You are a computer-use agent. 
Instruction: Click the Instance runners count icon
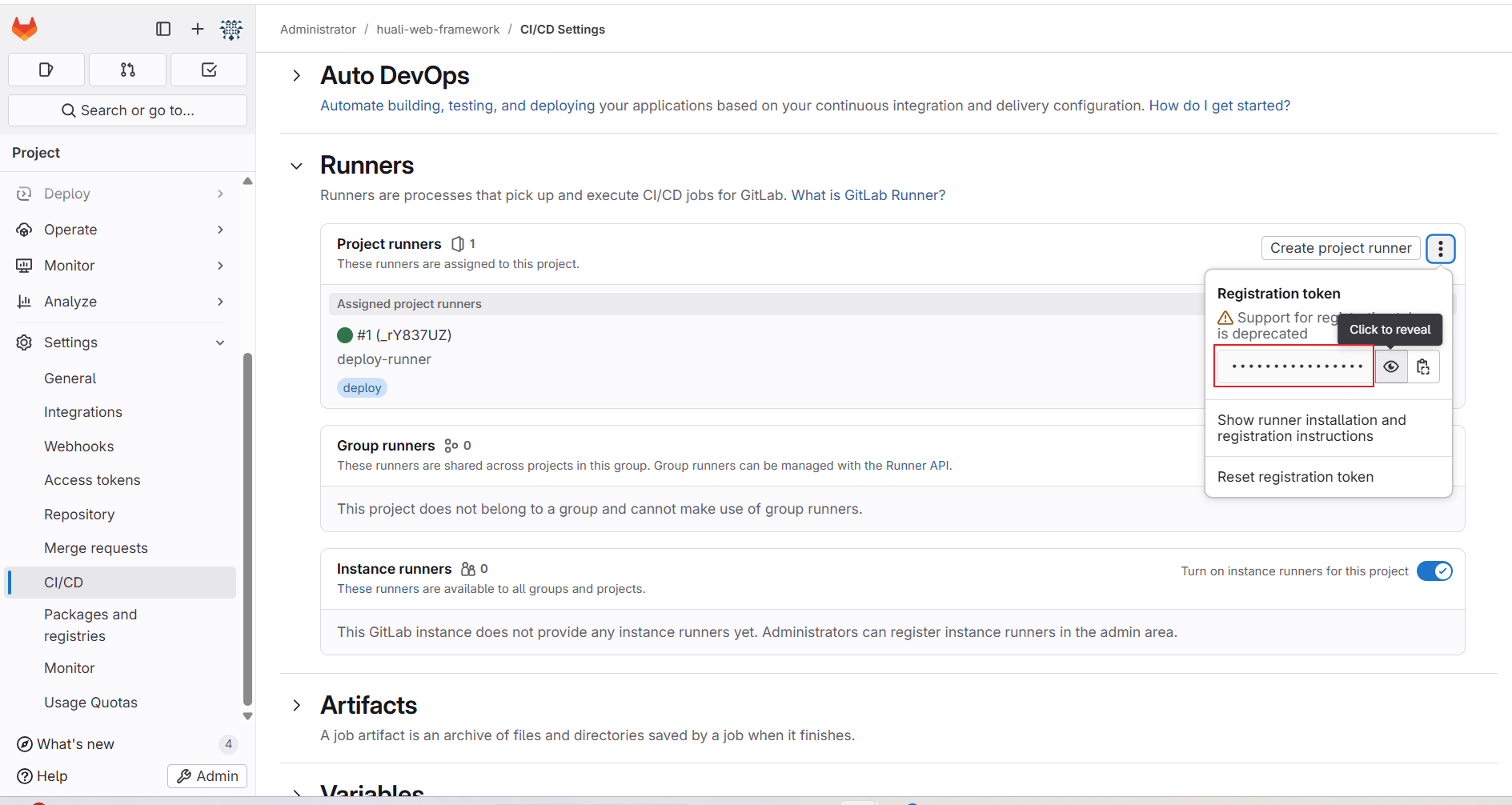point(468,569)
